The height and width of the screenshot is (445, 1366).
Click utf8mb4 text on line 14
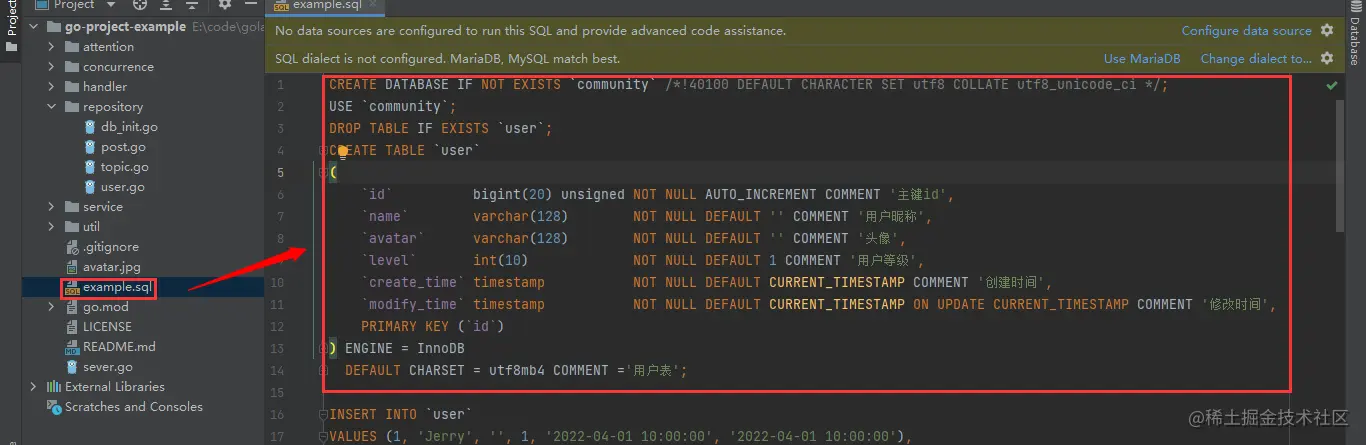point(517,370)
